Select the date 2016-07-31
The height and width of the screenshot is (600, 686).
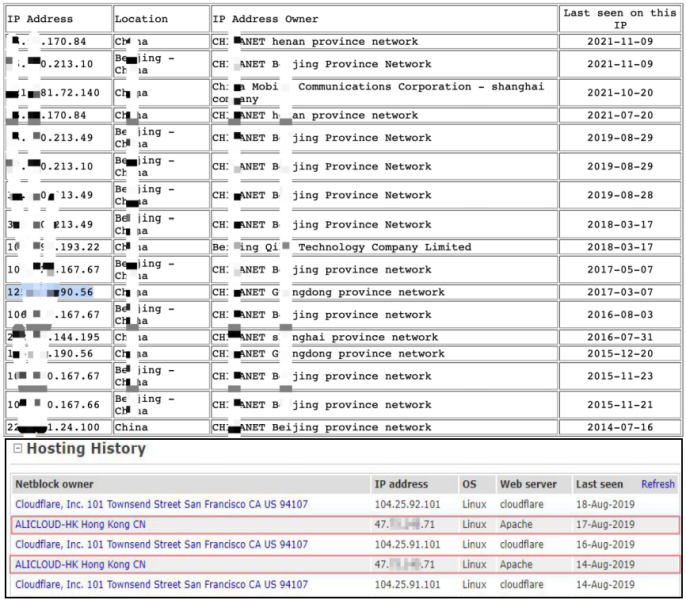click(620, 337)
